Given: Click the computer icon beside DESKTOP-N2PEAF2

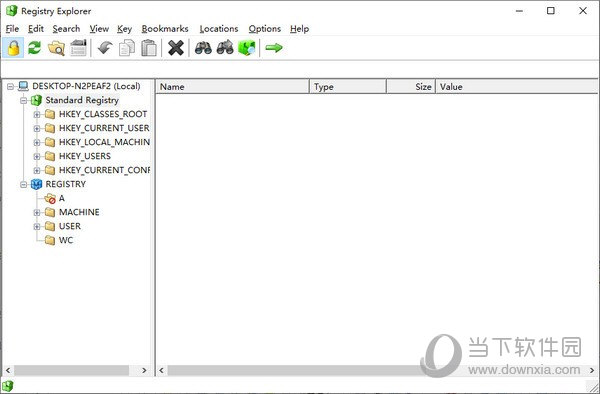Looking at the screenshot, I should pos(24,86).
